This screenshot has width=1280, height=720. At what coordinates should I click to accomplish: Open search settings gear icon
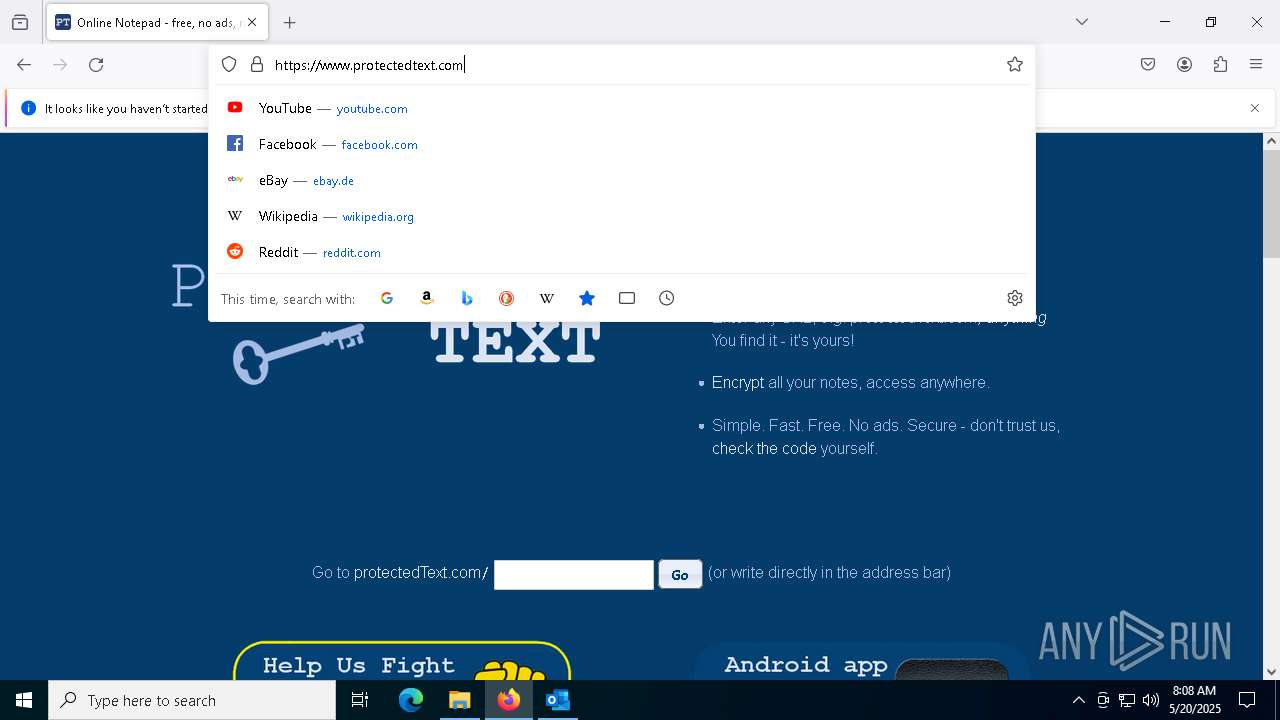tap(1015, 298)
